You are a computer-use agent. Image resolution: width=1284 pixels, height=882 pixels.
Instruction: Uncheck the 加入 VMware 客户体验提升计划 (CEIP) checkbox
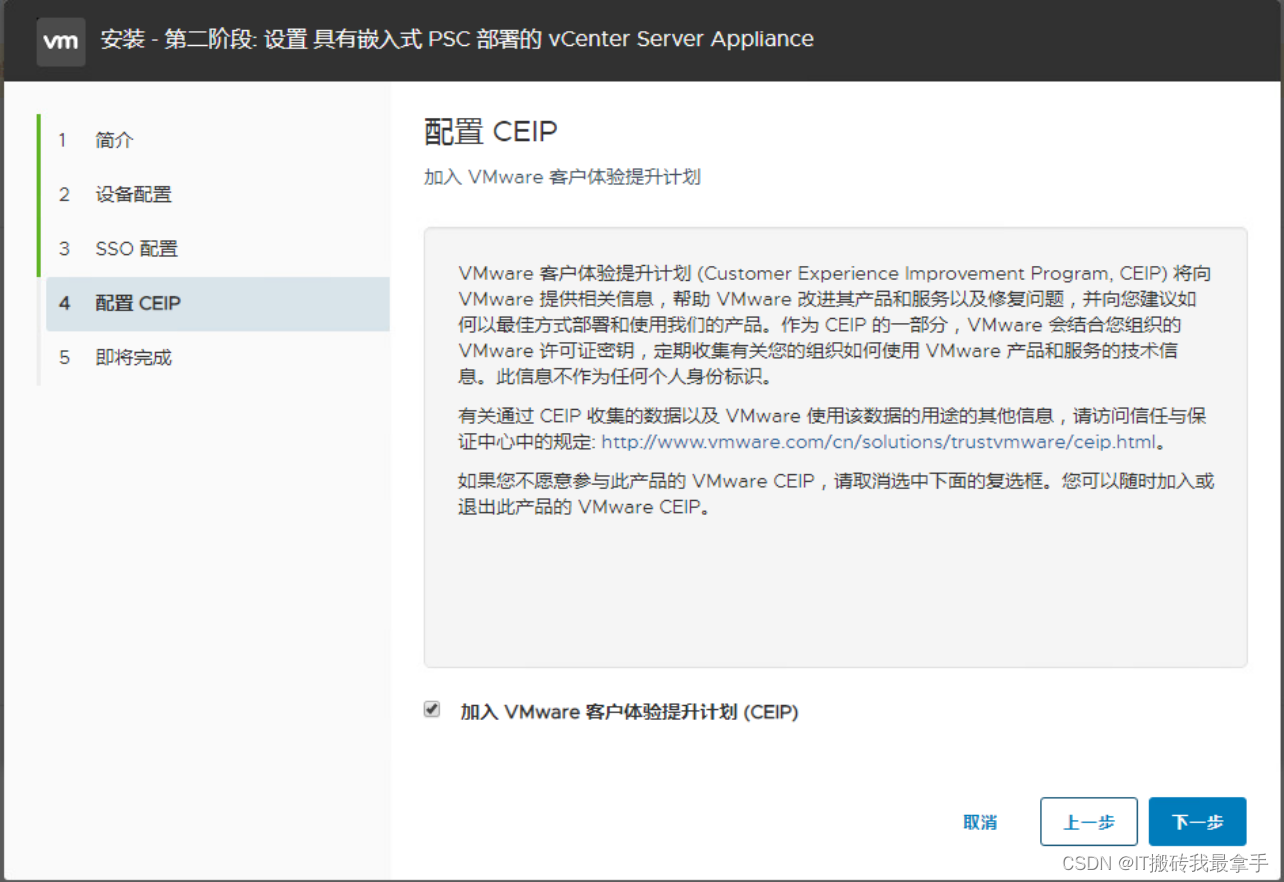[432, 709]
